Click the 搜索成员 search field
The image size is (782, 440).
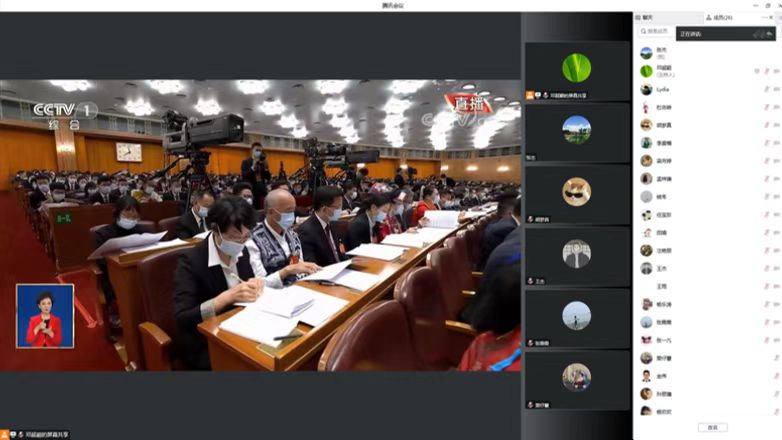[x=660, y=32]
